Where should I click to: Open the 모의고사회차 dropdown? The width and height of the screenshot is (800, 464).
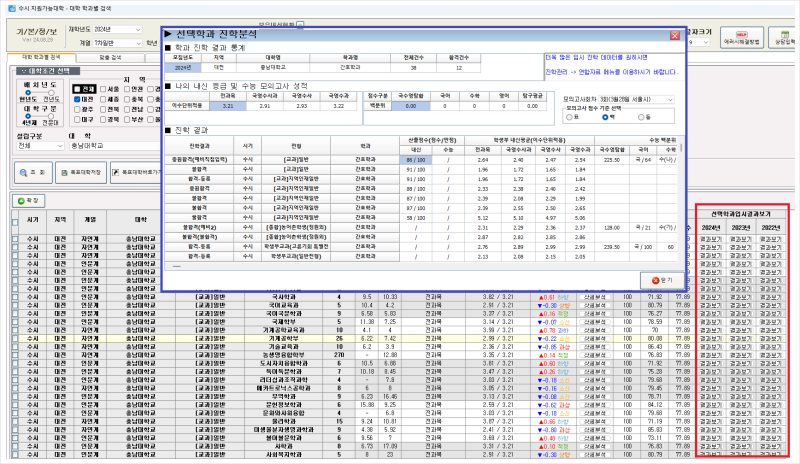click(636, 100)
